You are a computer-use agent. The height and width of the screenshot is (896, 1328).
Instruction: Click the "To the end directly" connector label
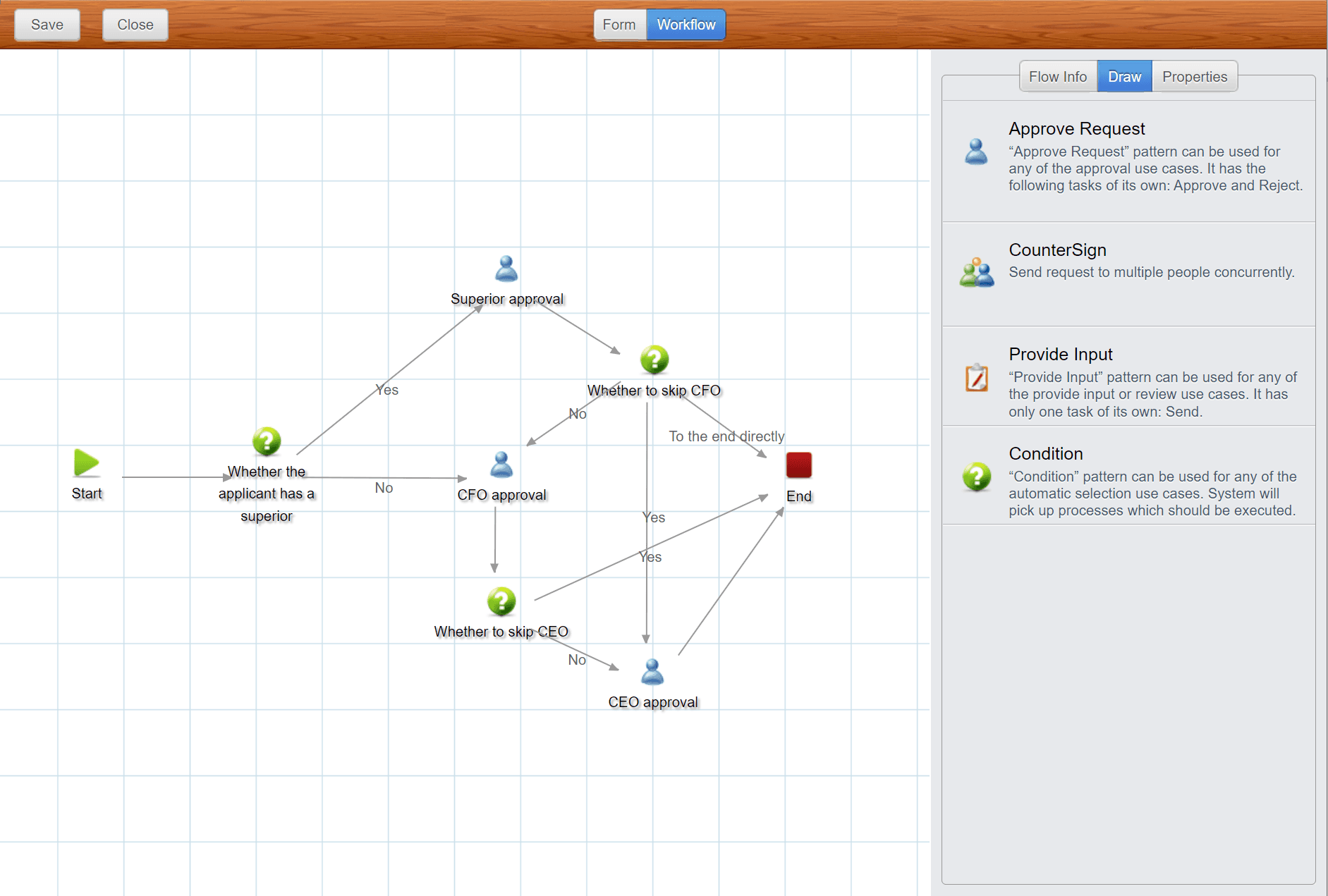726,436
